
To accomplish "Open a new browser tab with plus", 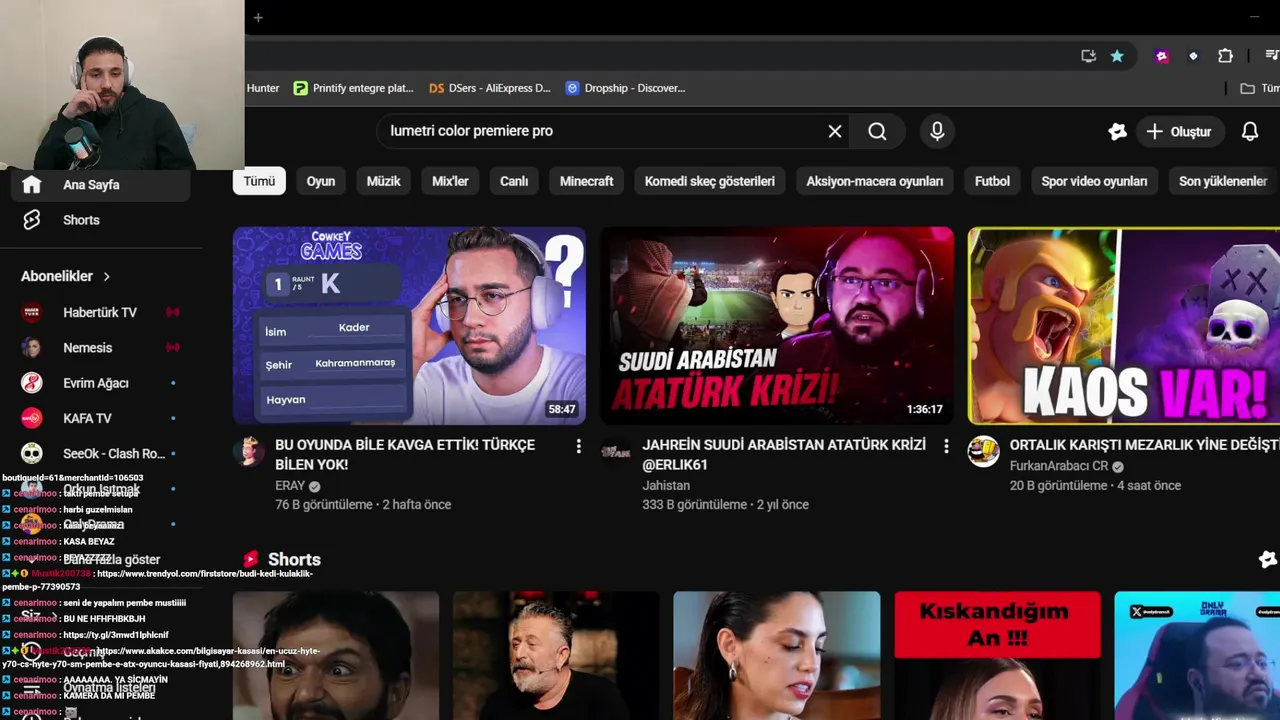I will (258, 17).
